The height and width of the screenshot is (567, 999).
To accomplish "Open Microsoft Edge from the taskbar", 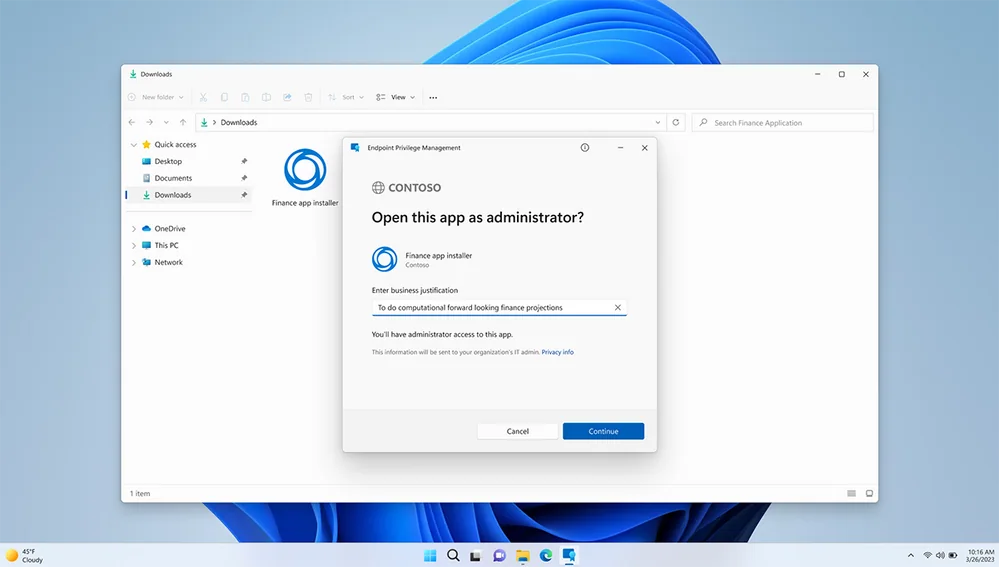I will (546, 556).
